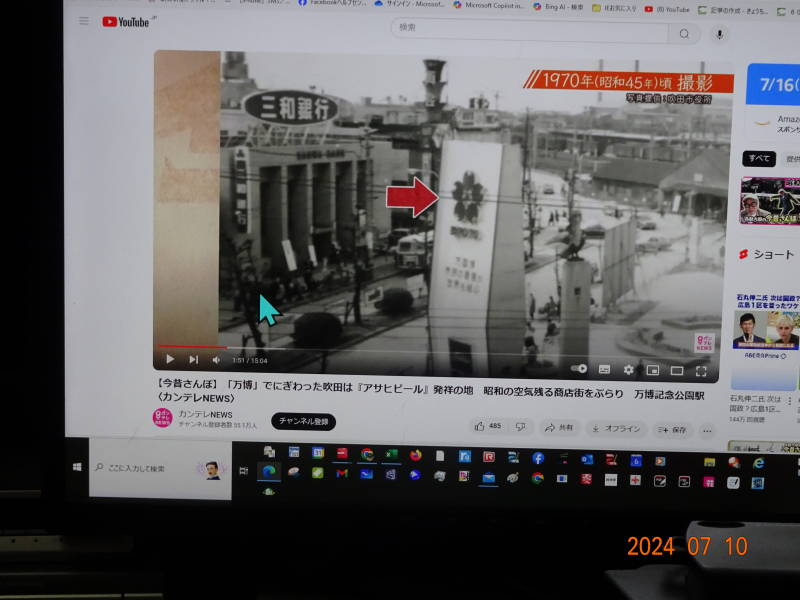
Task: Switch to Microsoft Edge on taskbar
Action: pyautogui.click(x=269, y=471)
